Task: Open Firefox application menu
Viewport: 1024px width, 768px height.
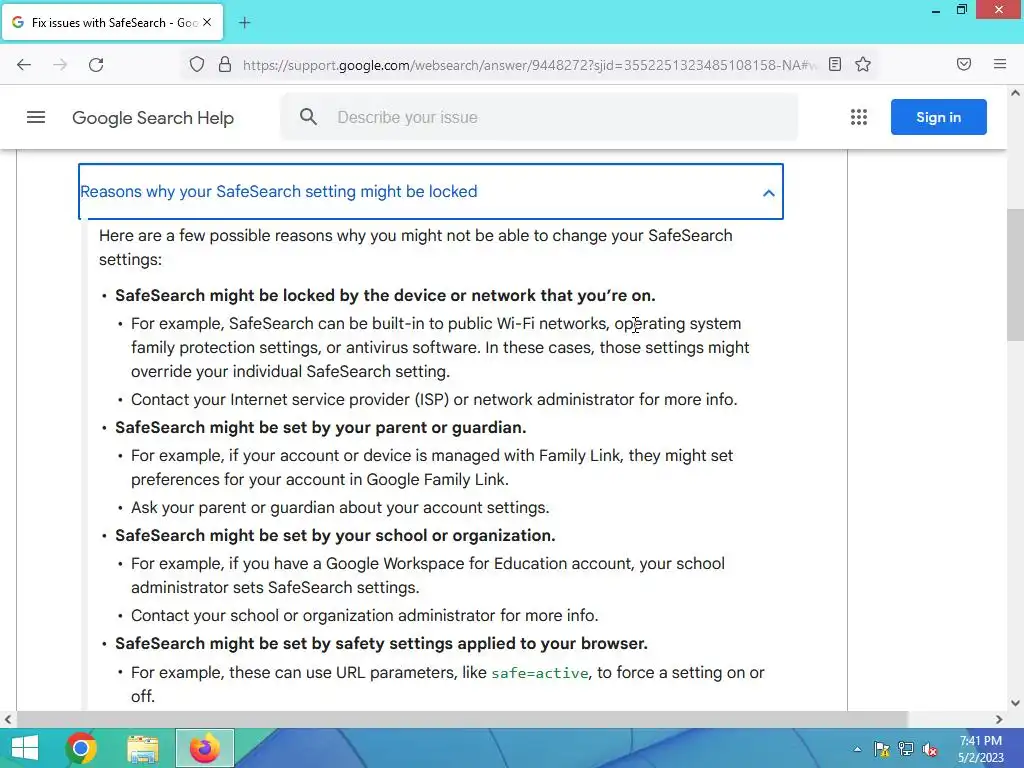Action: (x=1000, y=64)
